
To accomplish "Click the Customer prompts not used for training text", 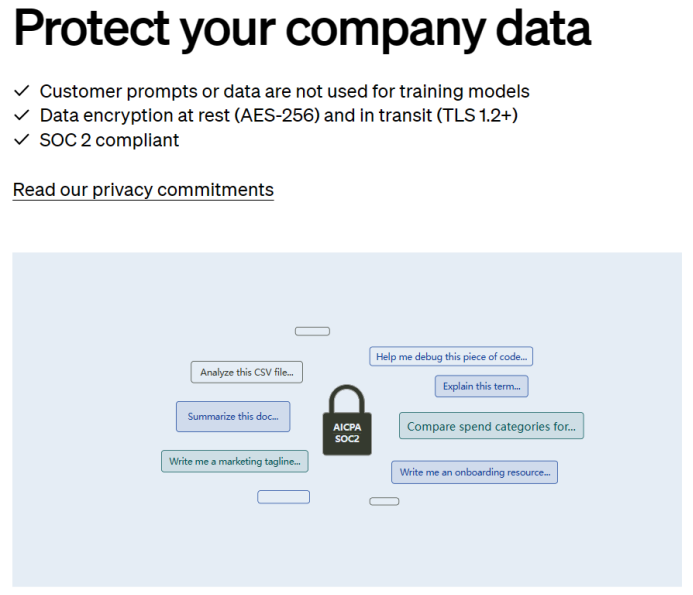I will pos(284,92).
